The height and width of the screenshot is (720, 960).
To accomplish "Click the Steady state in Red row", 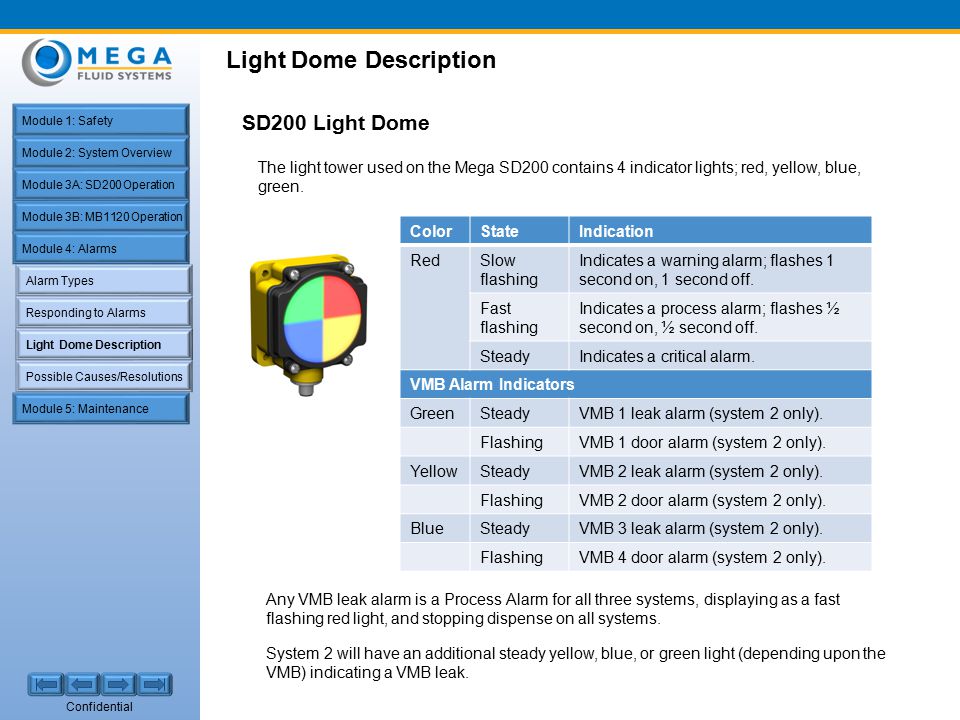I will coord(519,356).
